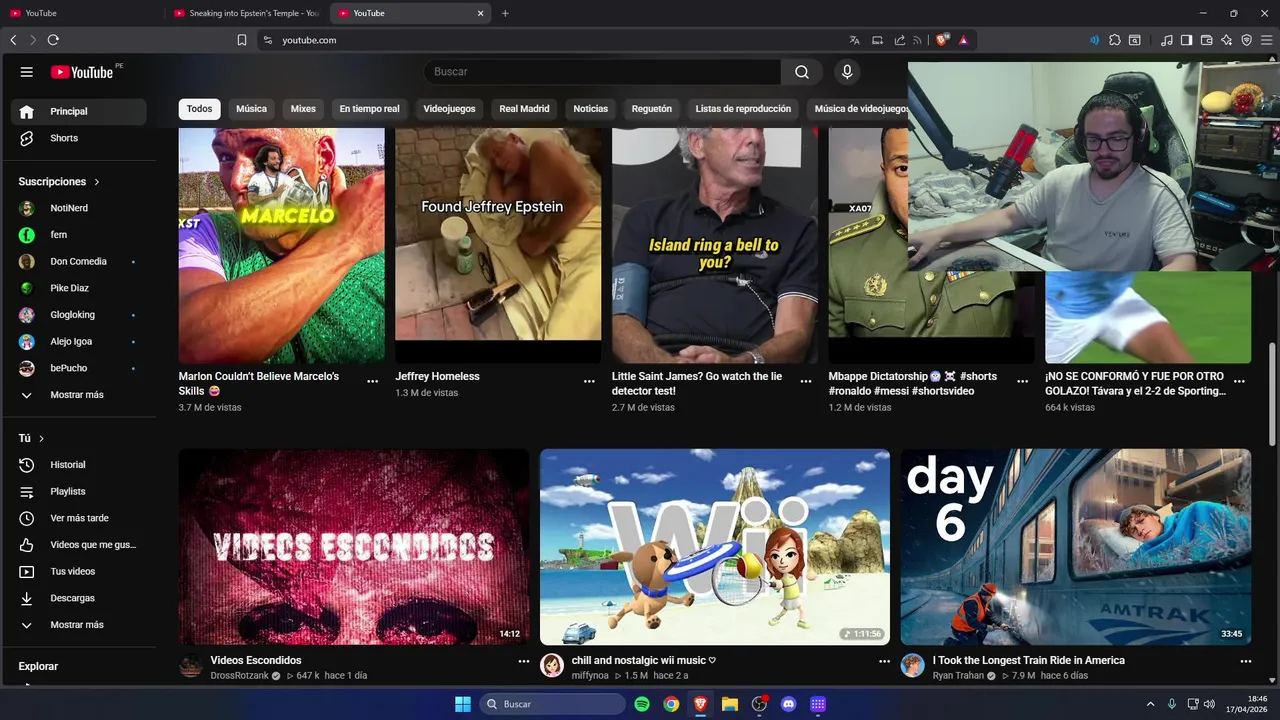Select the Mixes filter chip
Viewport: 1280px width, 720px height.
303,109
